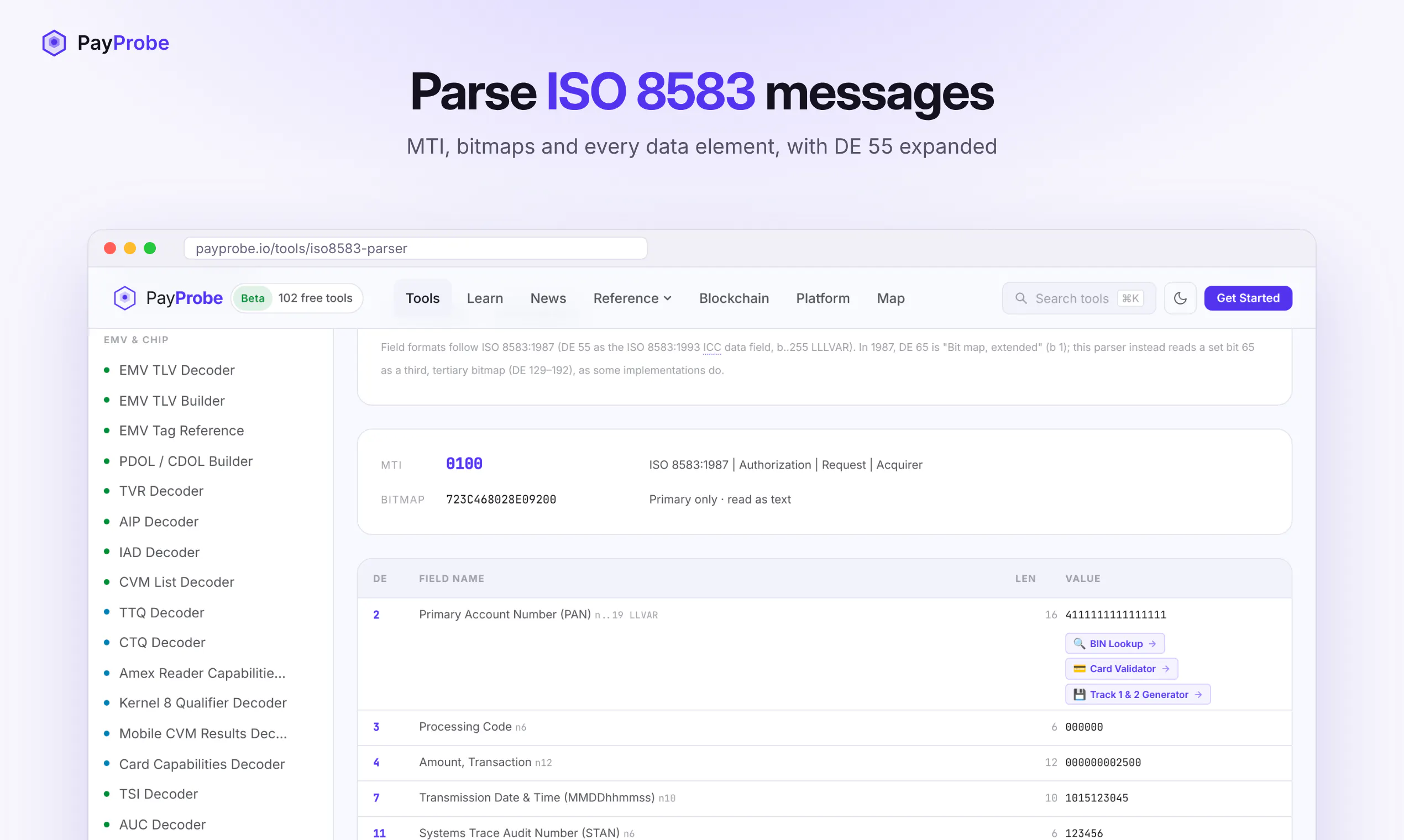Open Card Capabilities Decoder tool
1404x840 pixels.
[202, 764]
